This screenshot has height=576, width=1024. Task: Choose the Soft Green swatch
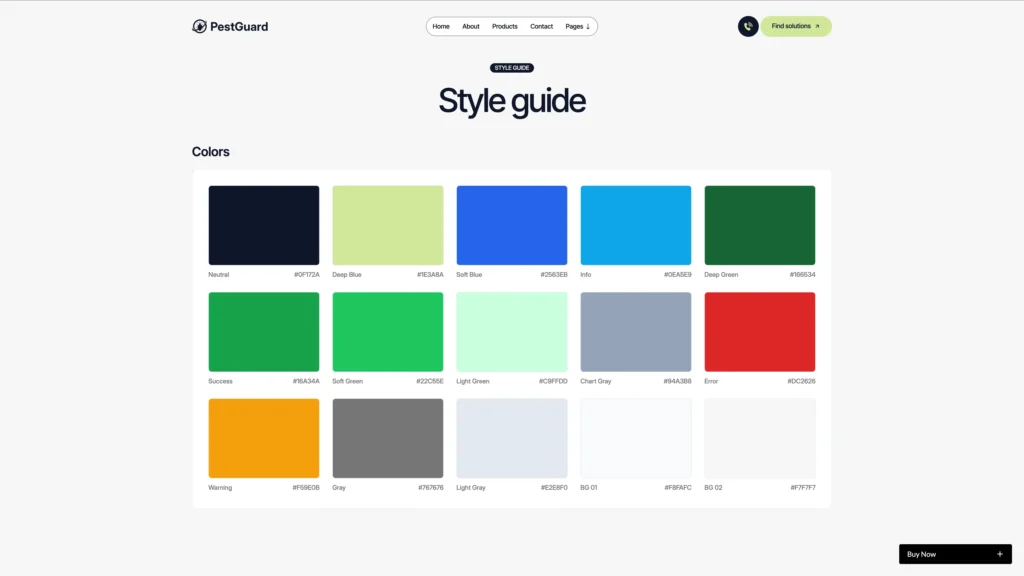[388, 332]
